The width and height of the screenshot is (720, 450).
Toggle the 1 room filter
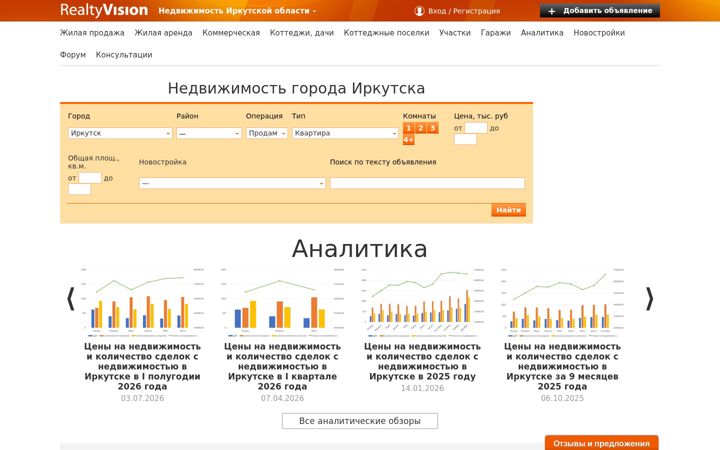[x=408, y=128]
